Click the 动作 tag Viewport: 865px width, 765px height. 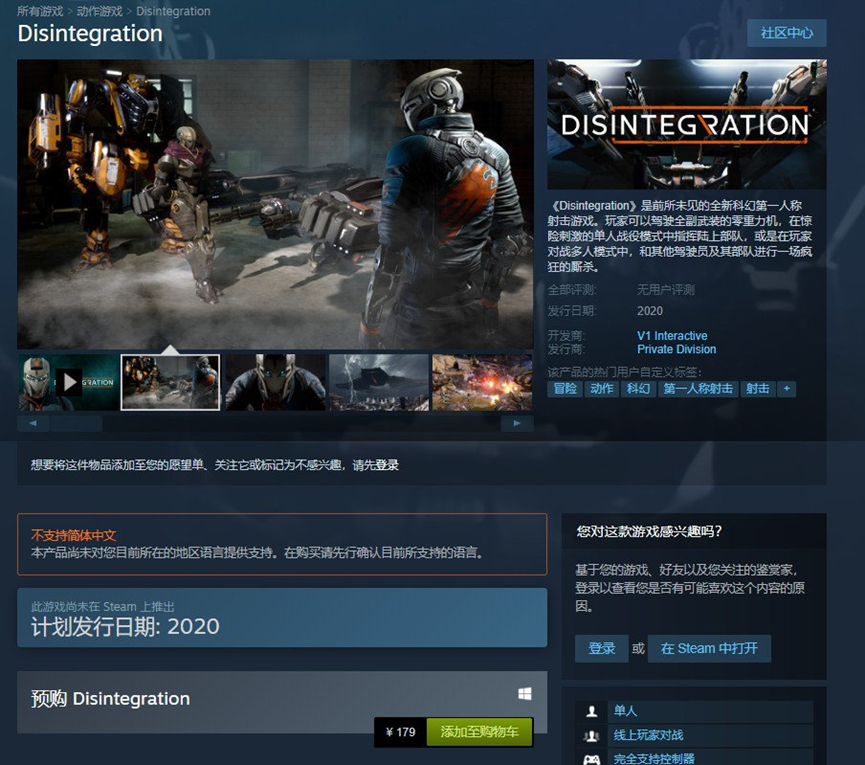tap(601, 389)
